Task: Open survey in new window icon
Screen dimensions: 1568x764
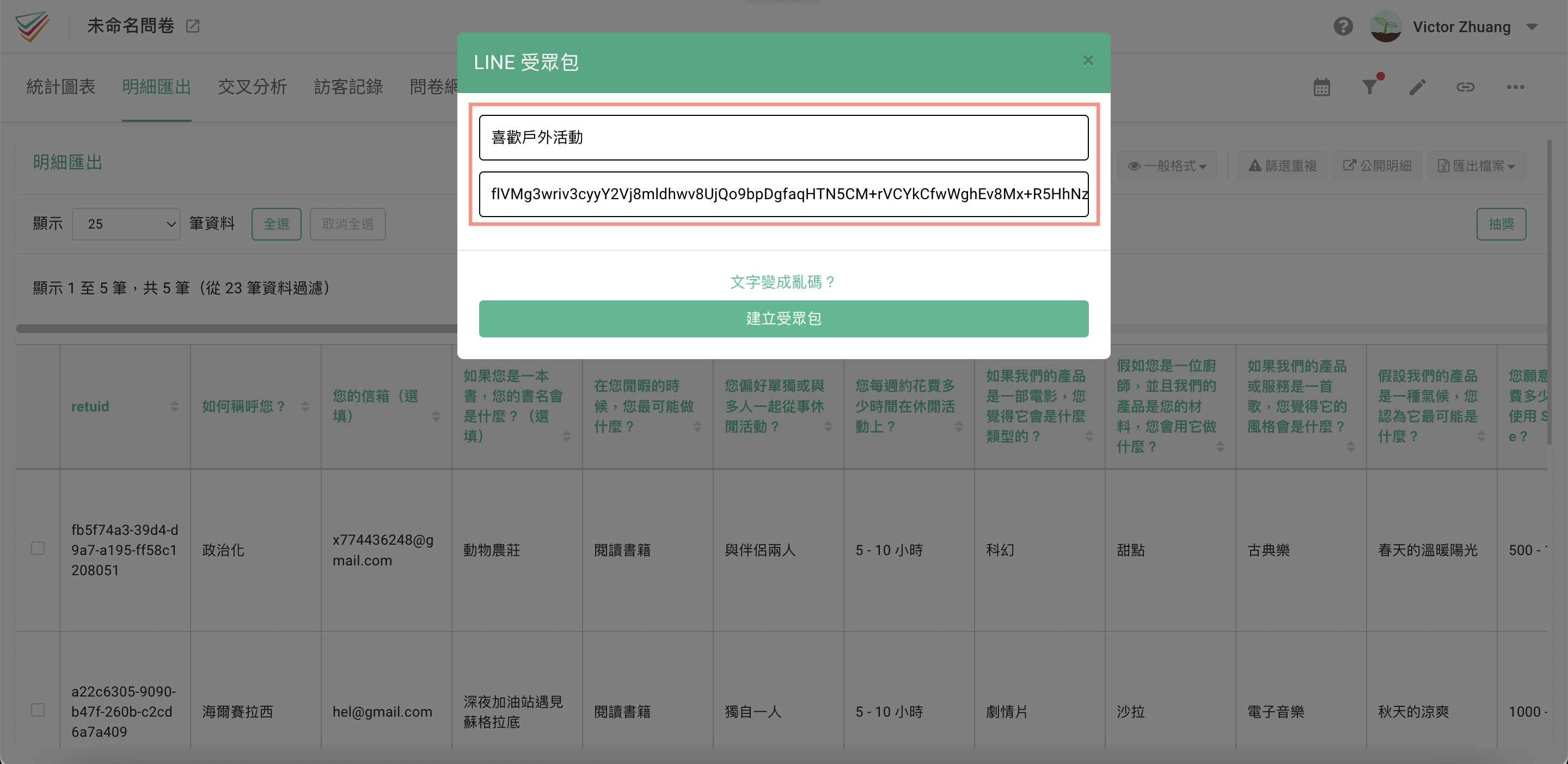Action: click(193, 26)
